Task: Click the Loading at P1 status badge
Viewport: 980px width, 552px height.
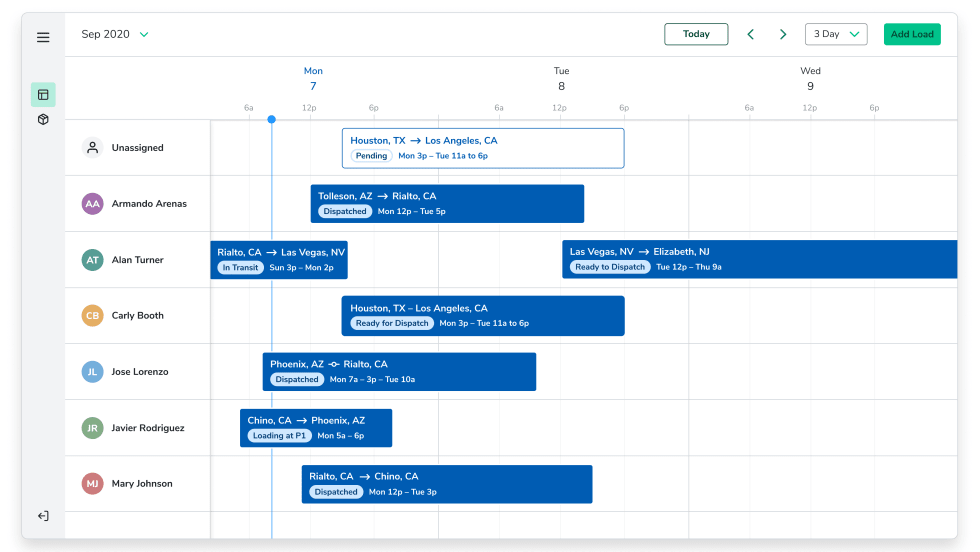Action: 279,436
